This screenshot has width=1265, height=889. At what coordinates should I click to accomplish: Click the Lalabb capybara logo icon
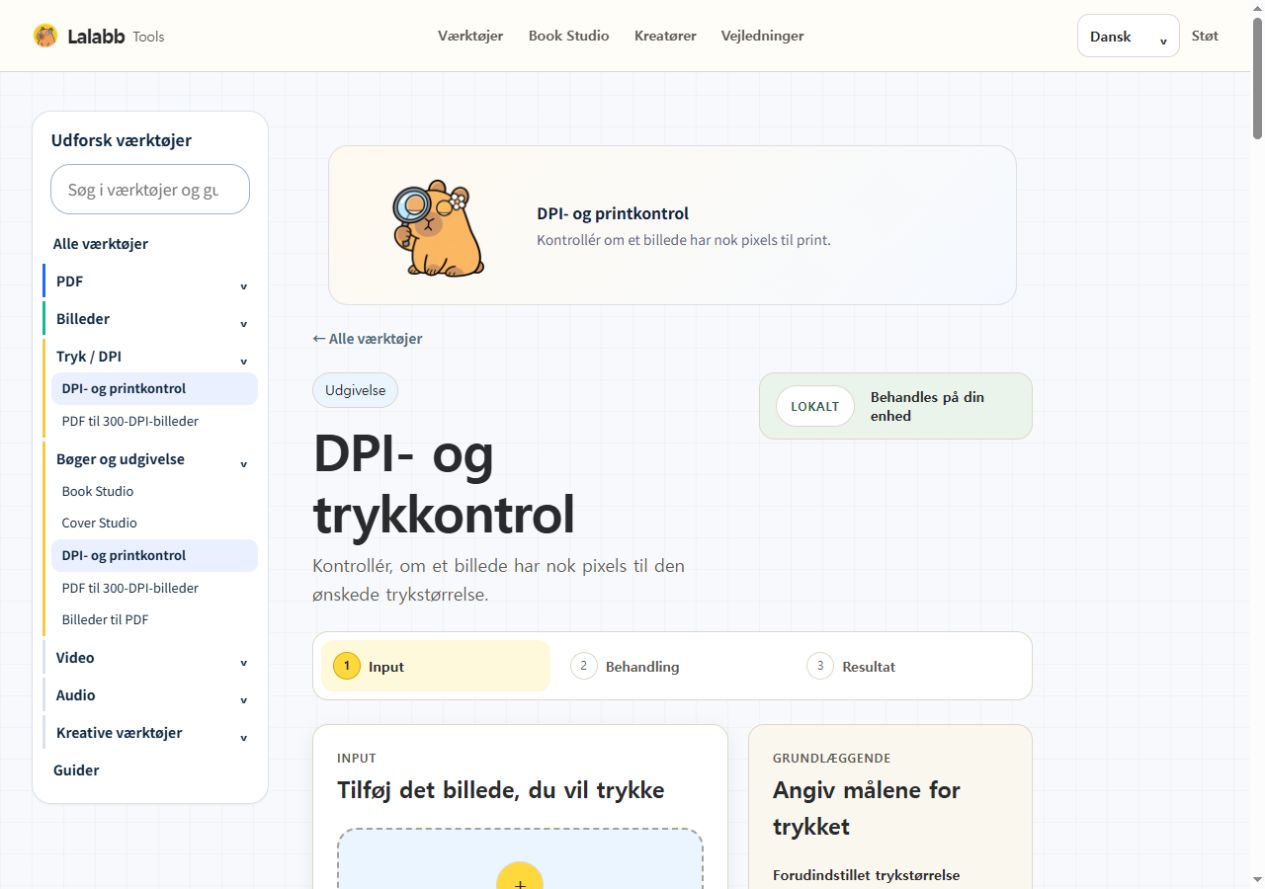45,36
